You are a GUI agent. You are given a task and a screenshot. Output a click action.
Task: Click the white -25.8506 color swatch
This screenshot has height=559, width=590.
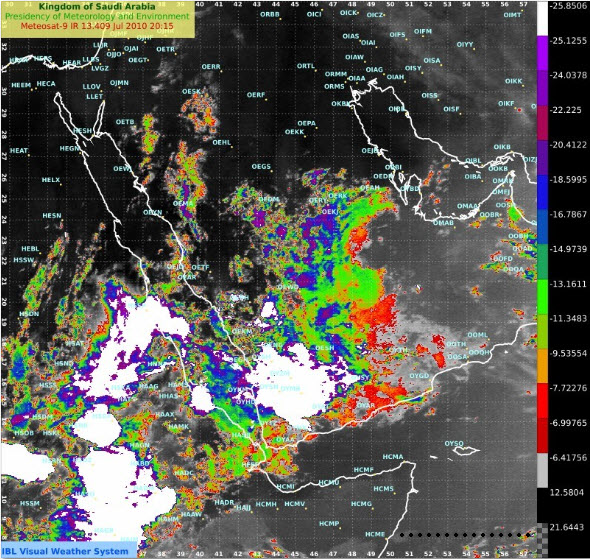tap(542, 18)
